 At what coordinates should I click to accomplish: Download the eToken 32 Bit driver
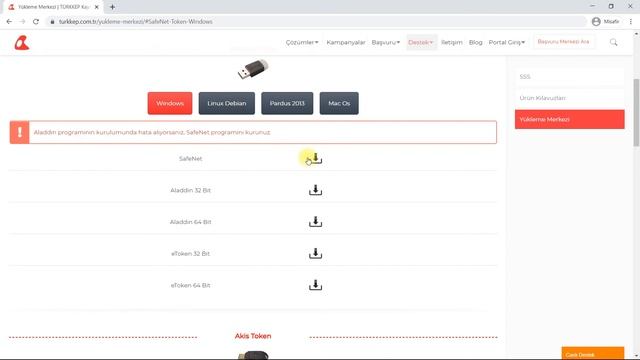316,253
